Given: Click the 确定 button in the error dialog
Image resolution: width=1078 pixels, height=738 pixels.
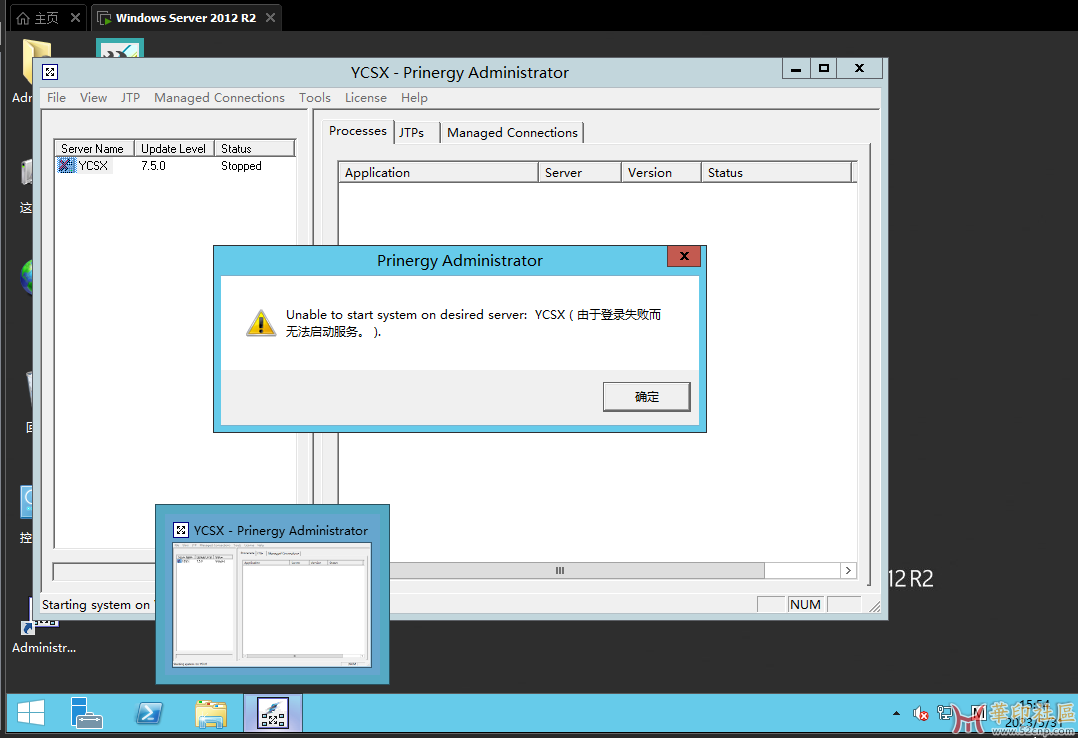Looking at the screenshot, I should 646,397.
